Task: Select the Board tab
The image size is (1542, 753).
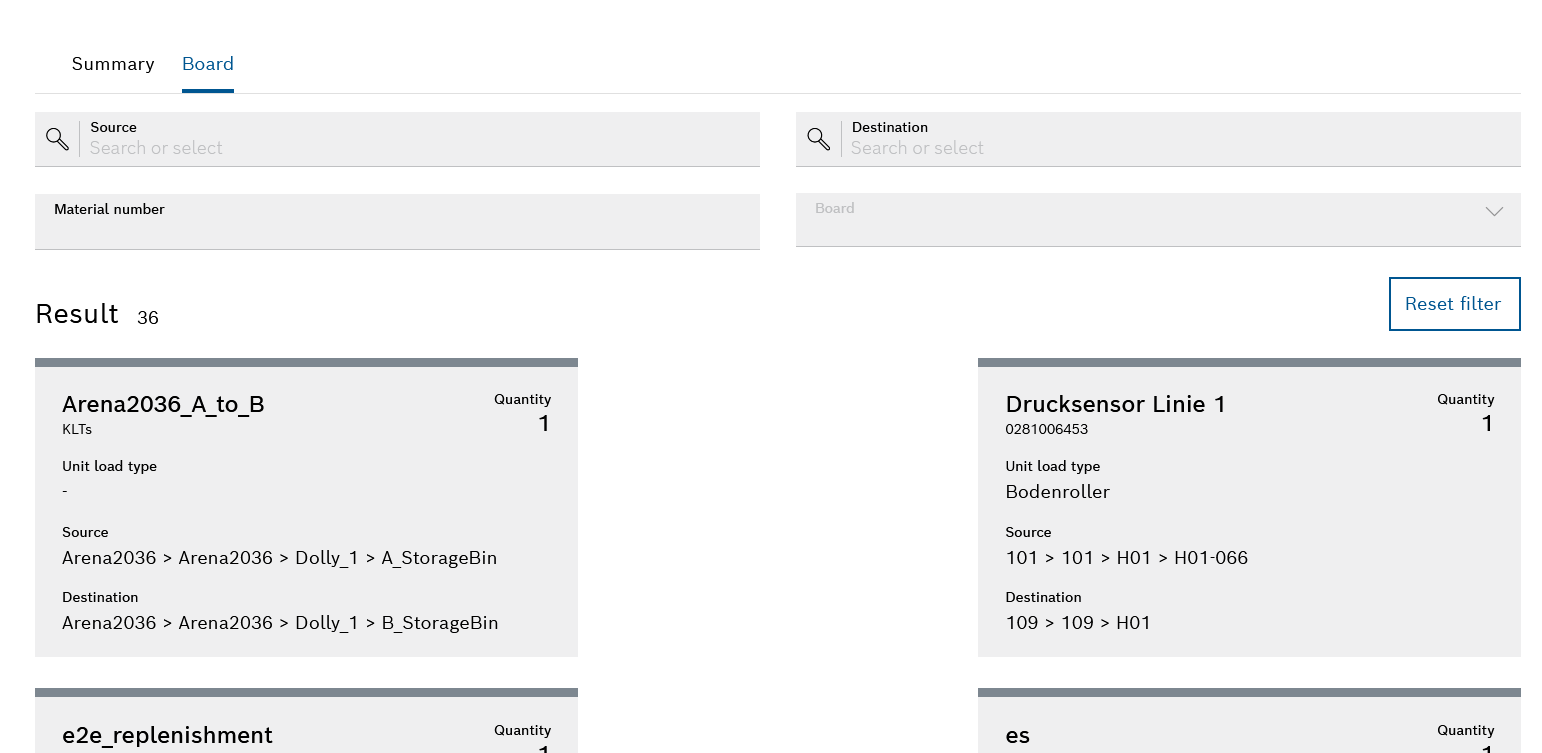Action: pos(208,64)
